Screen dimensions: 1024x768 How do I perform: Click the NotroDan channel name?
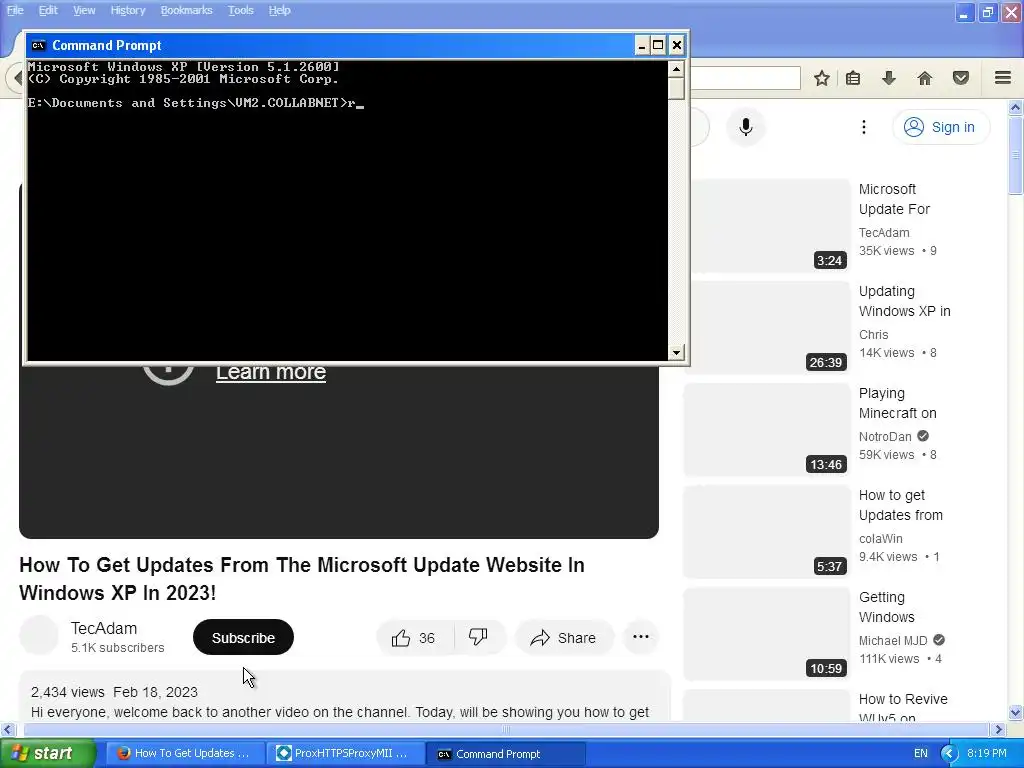(885, 437)
